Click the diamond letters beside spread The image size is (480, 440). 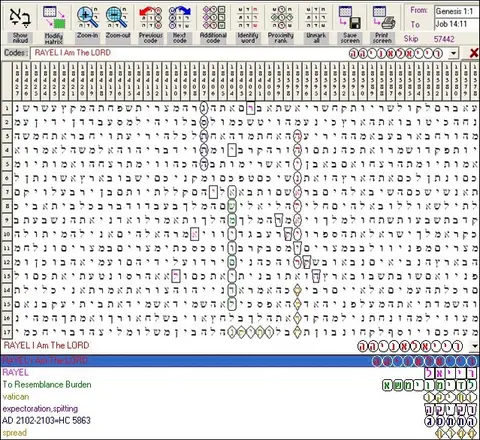point(456,433)
